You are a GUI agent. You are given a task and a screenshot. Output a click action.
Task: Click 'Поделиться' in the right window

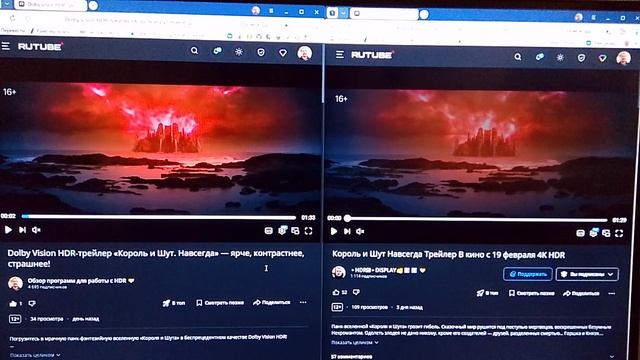coord(581,293)
